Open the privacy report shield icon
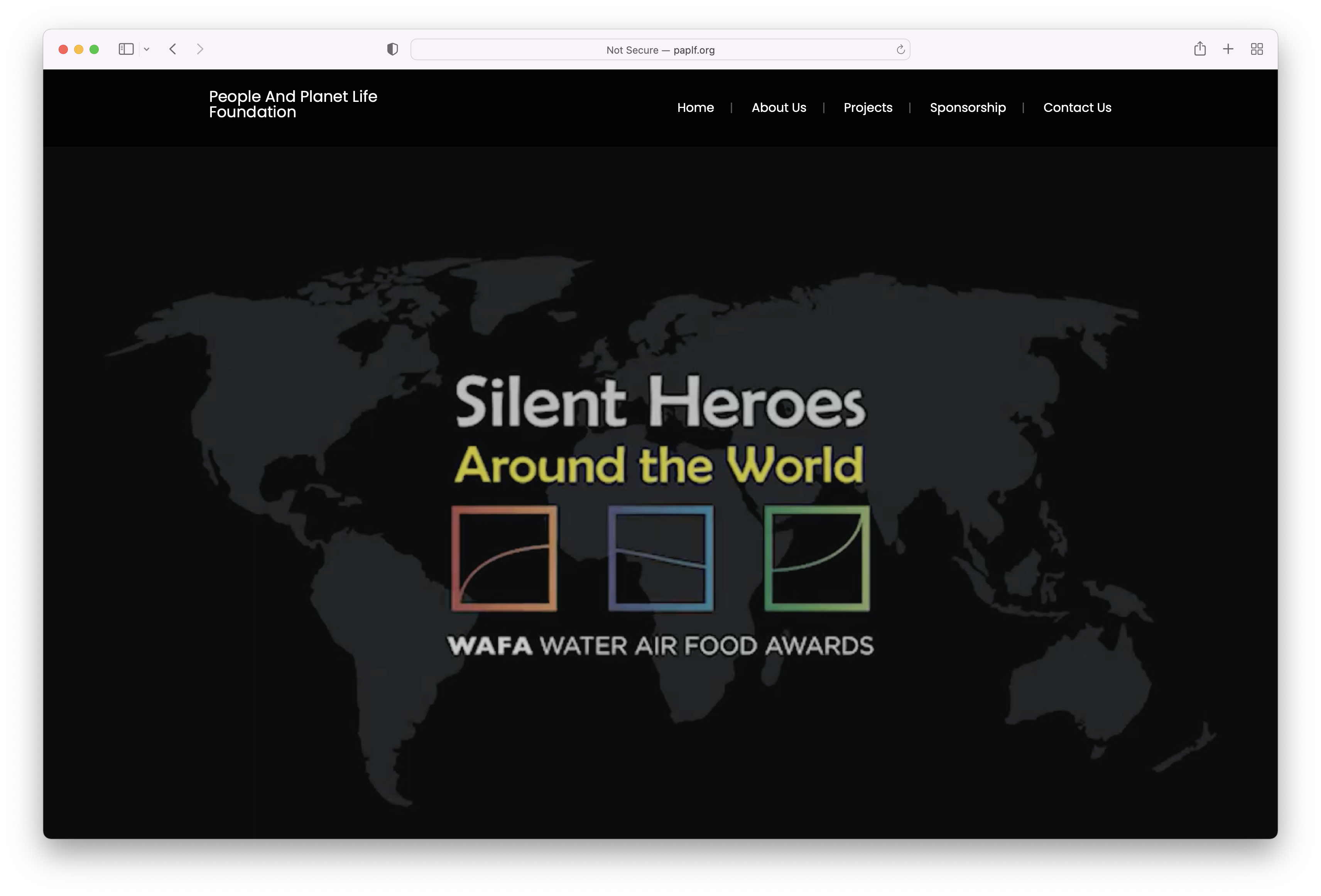This screenshot has height=896, width=1321. tap(392, 49)
